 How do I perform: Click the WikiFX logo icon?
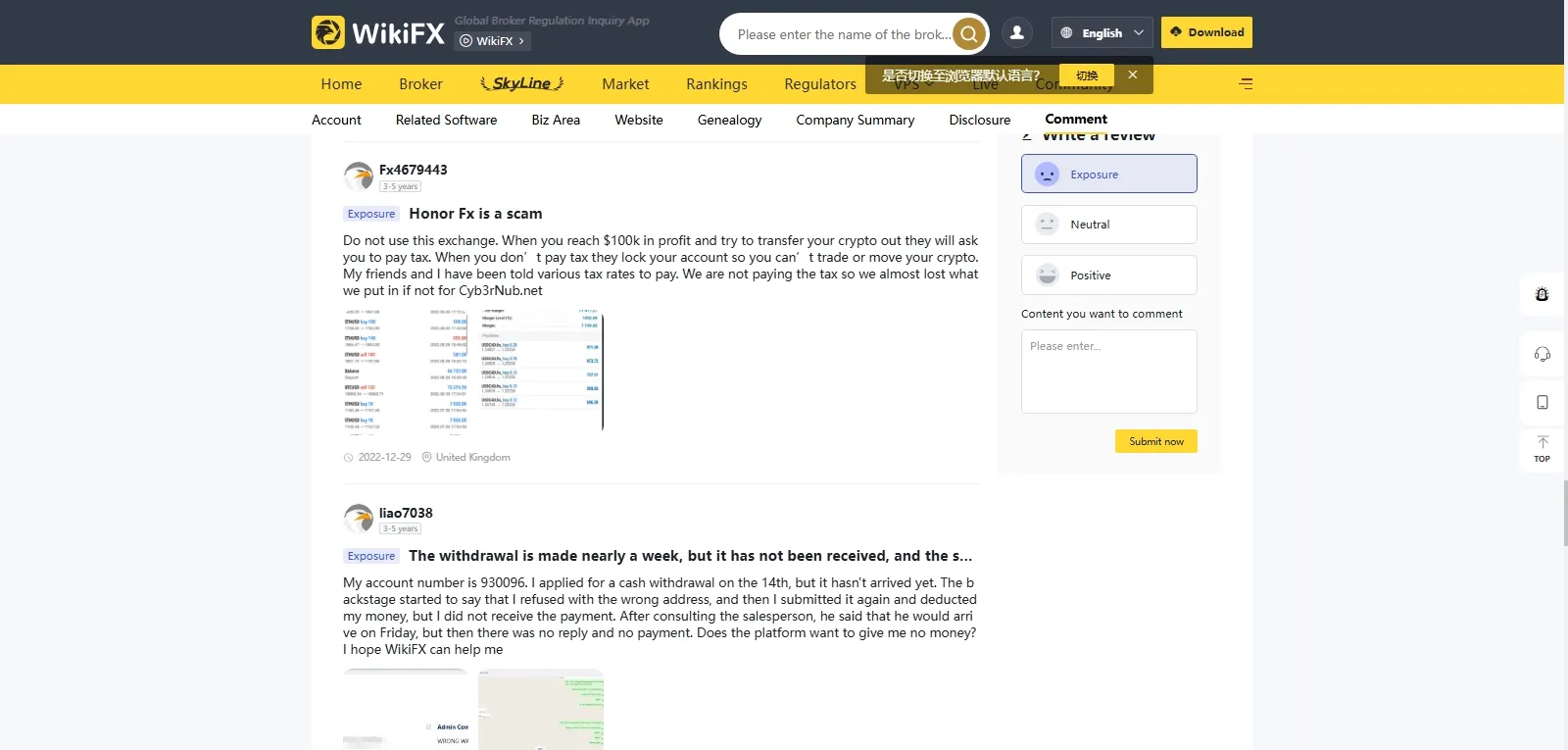point(328,32)
